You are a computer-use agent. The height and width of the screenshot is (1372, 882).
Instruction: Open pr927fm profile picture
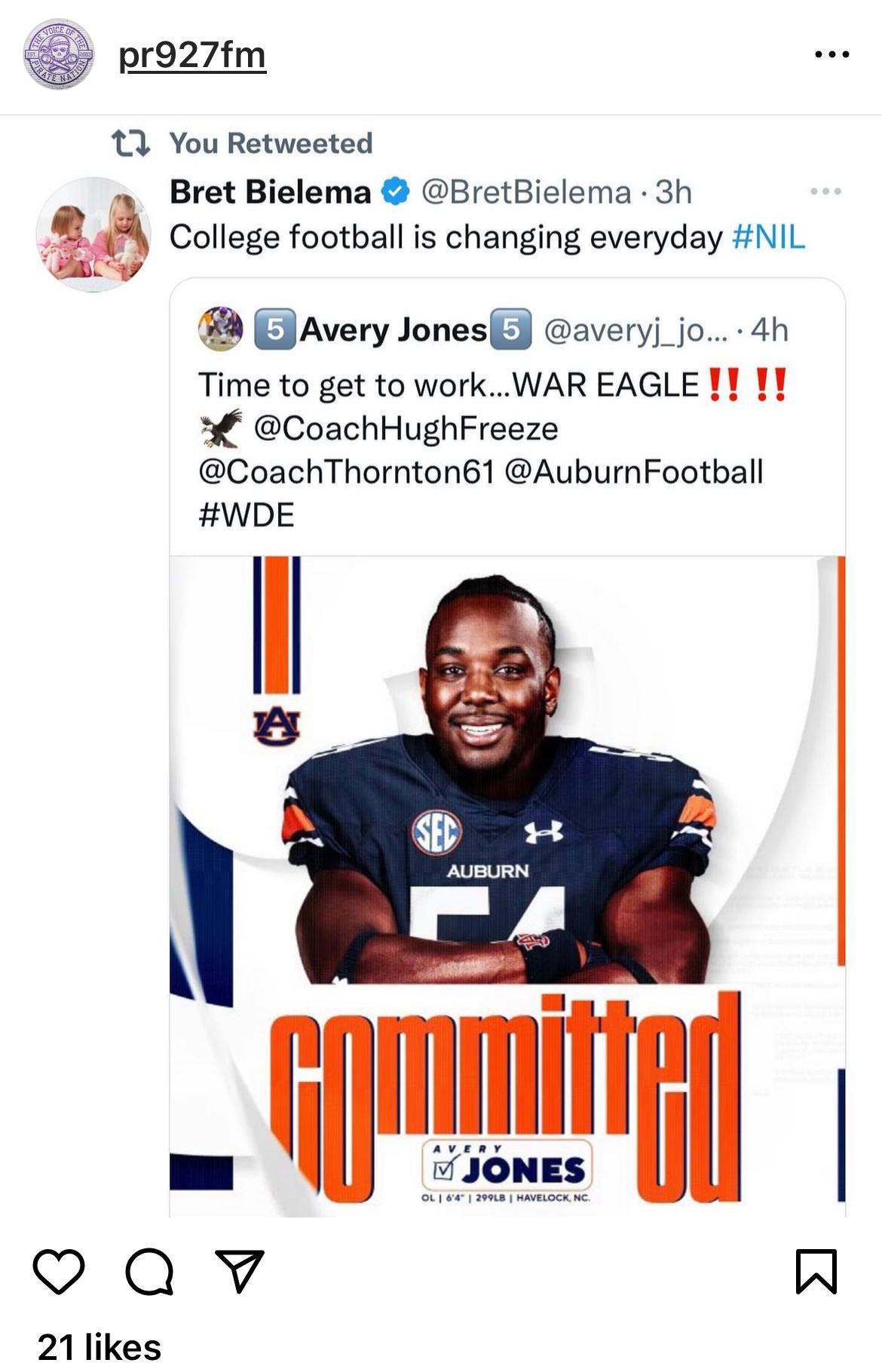tap(59, 54)
